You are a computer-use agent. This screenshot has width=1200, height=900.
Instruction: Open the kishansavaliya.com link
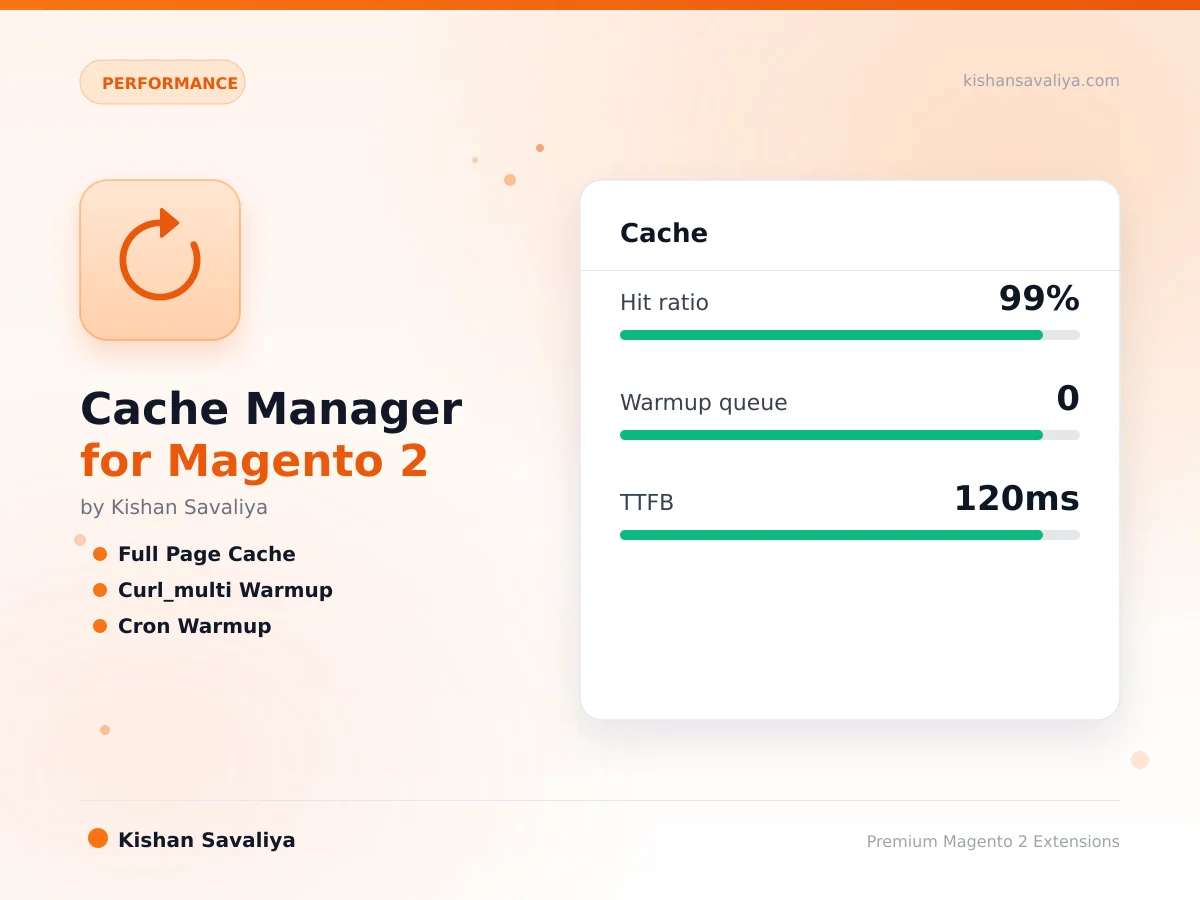[x=1041, y=80]
